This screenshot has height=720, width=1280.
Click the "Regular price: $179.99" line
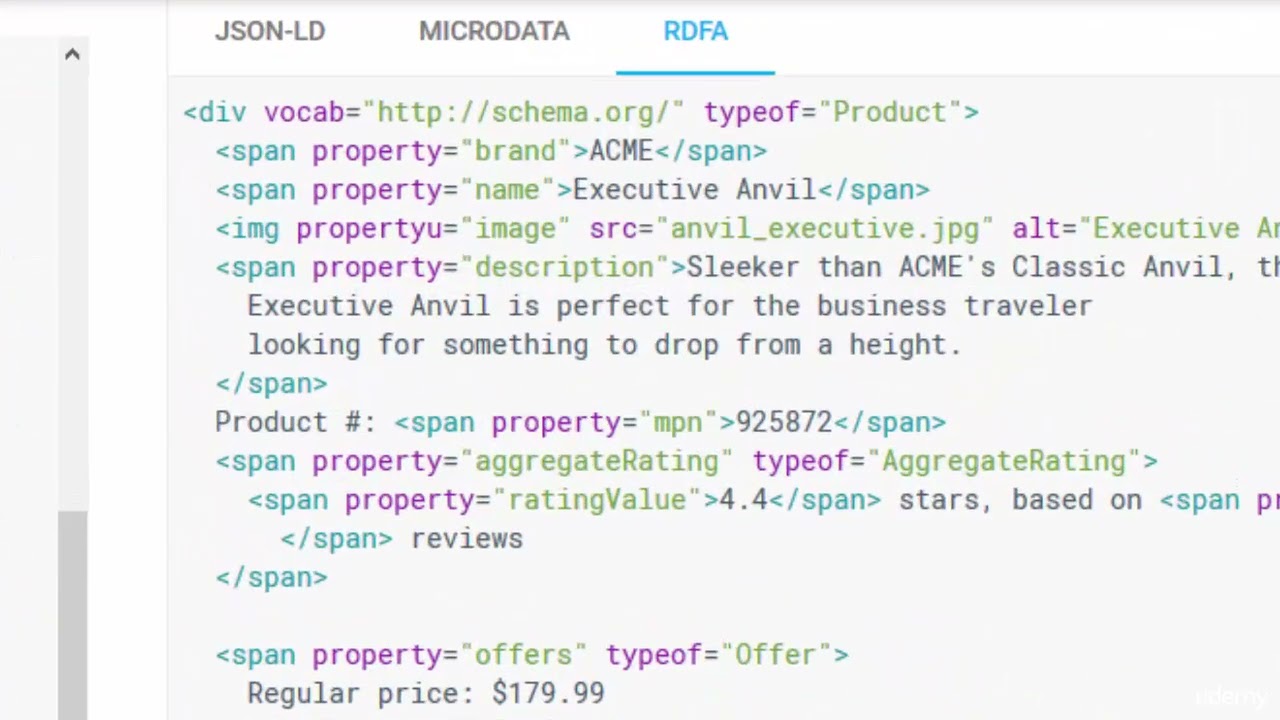426,694
